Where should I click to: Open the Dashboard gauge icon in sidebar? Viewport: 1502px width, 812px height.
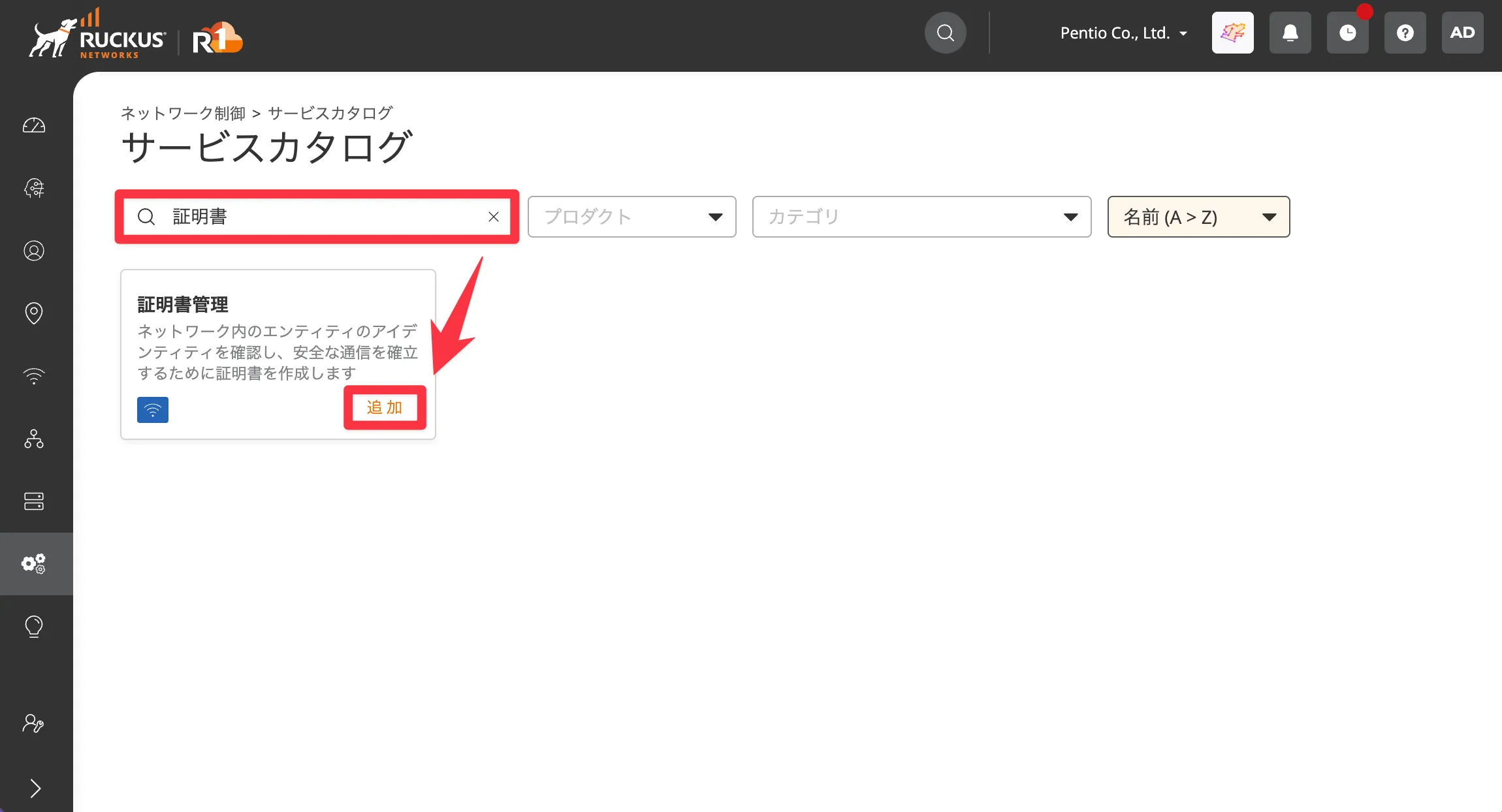[x=34, y=125]
